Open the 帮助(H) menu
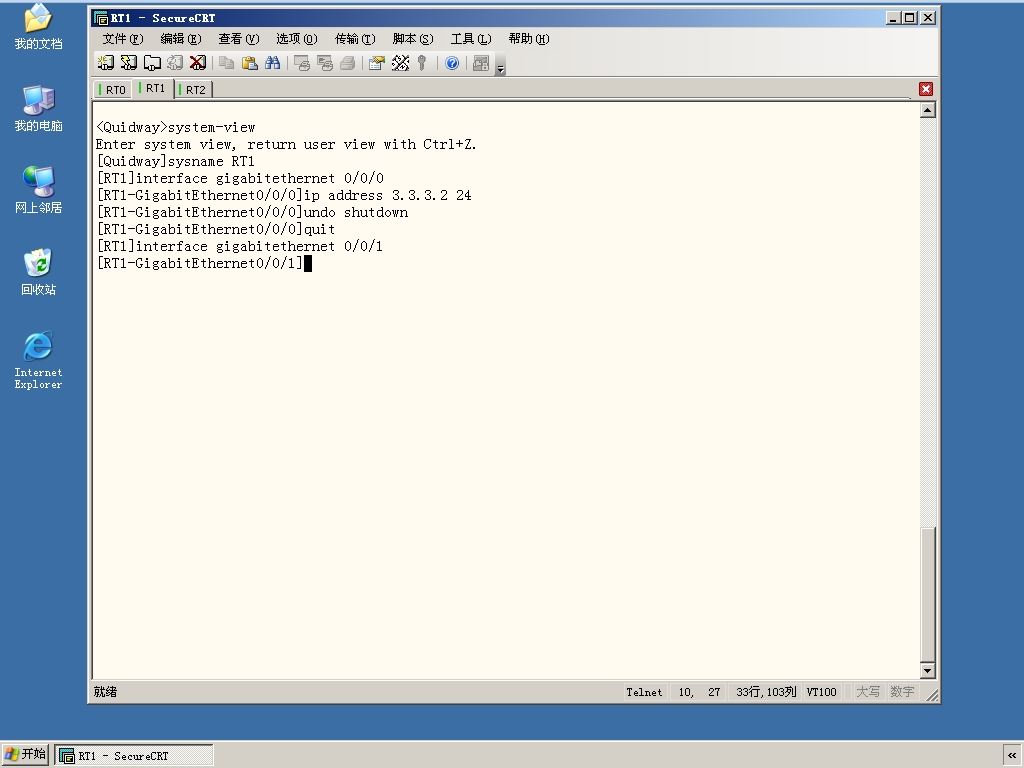This screenshot has height=768, width=1024. (x=529, y=39)
